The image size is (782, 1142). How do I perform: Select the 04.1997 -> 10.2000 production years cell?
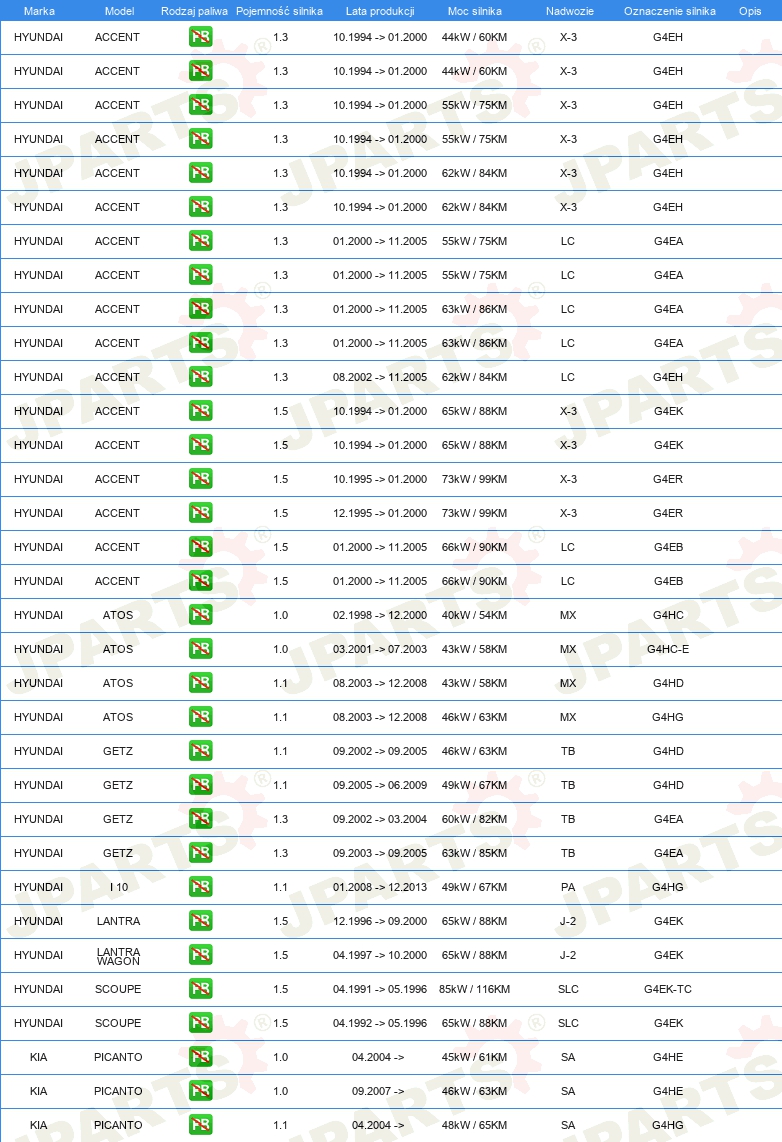coord(380,955)
